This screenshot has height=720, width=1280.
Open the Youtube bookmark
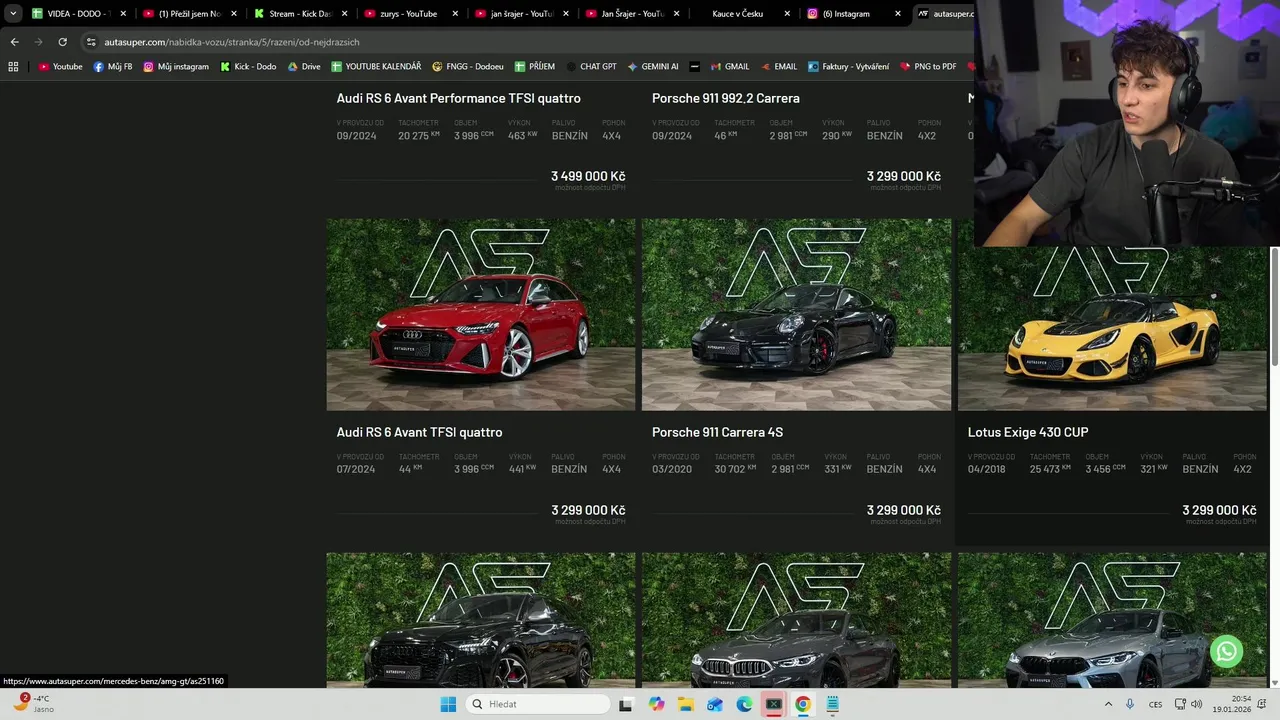coord(60,67)
